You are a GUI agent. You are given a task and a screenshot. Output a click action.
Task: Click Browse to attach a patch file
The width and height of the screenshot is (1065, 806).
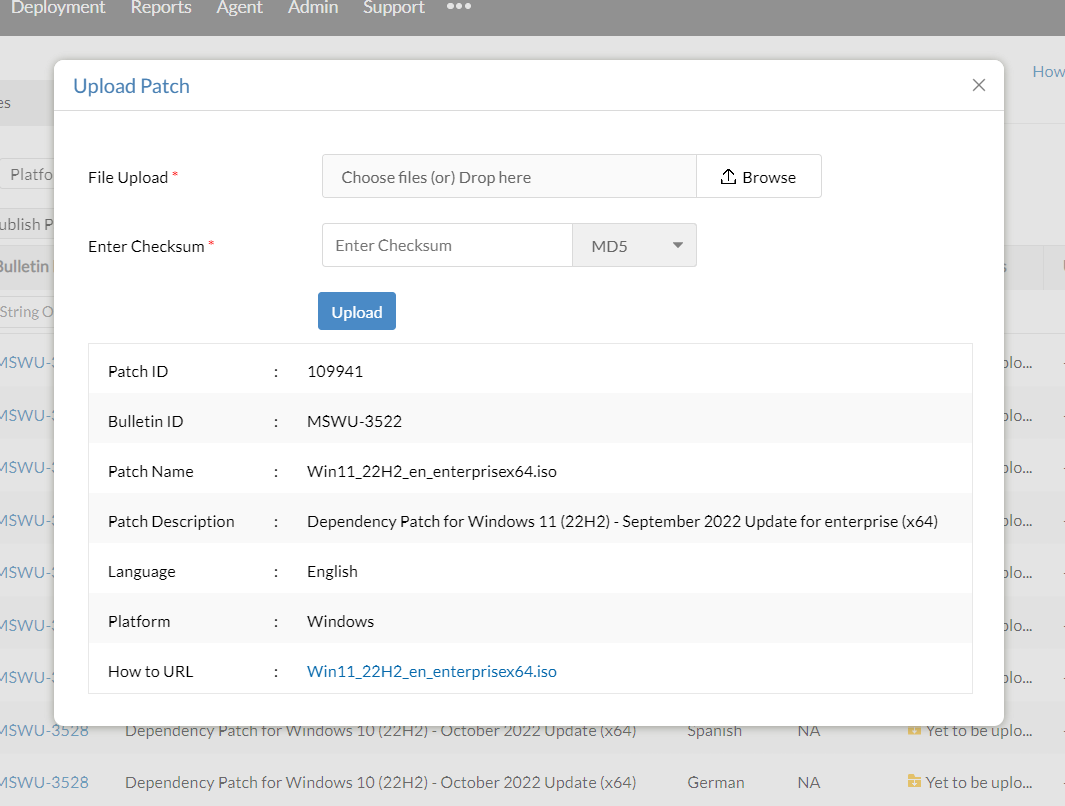click(x=759, y=176)
